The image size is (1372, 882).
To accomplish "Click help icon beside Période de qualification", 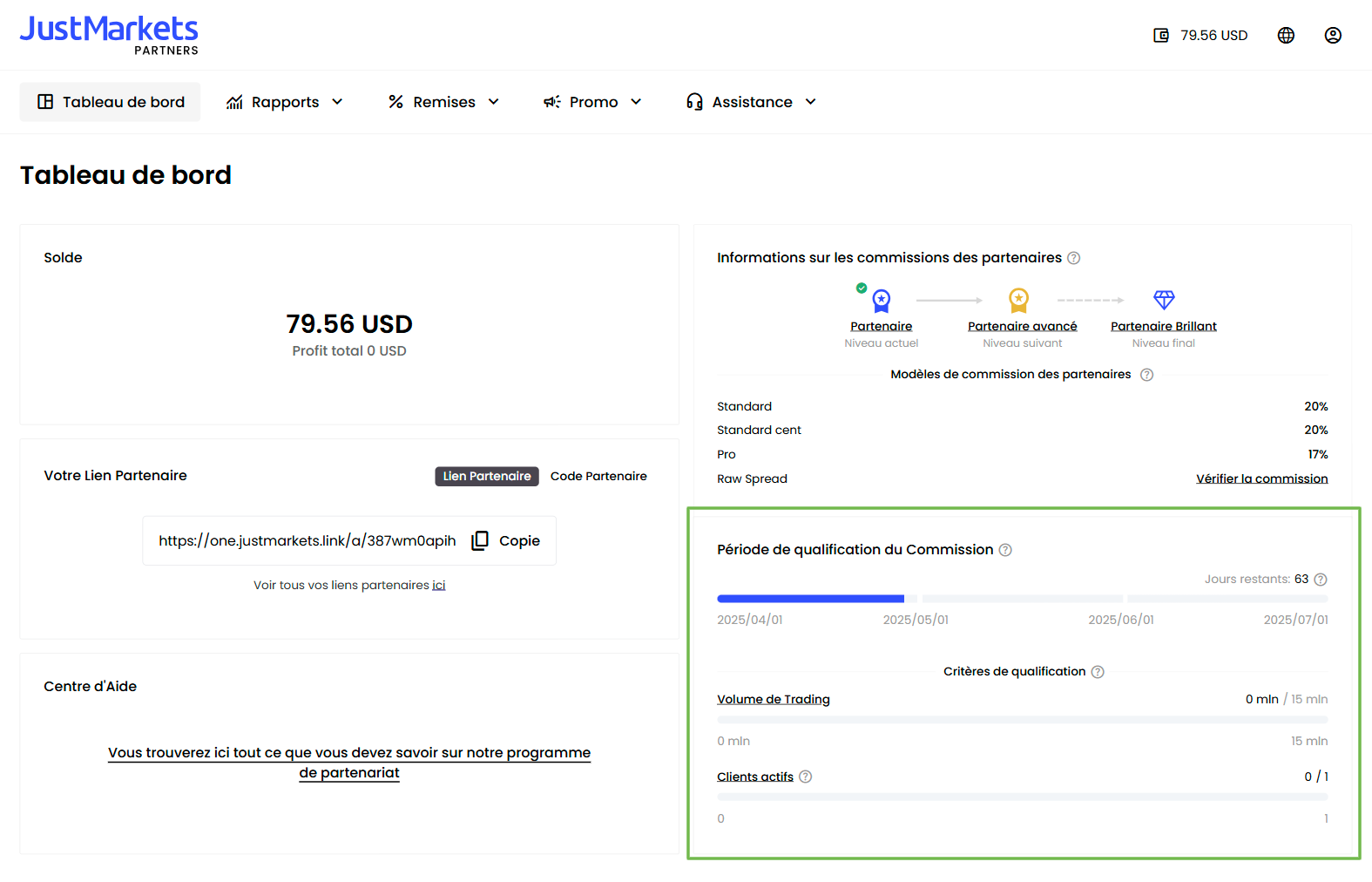I will coord(1005,550).
